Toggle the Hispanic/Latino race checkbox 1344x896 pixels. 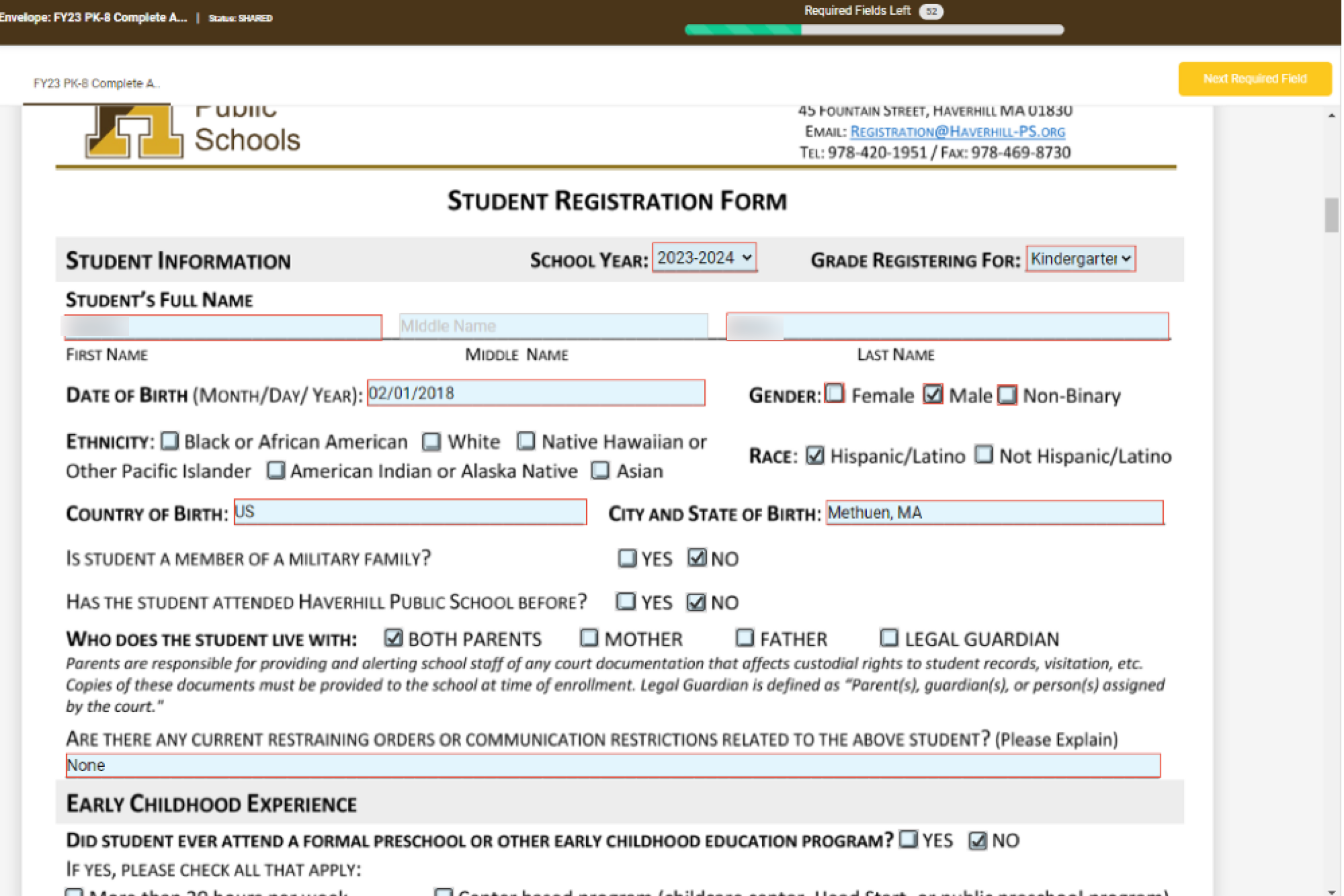814,455
